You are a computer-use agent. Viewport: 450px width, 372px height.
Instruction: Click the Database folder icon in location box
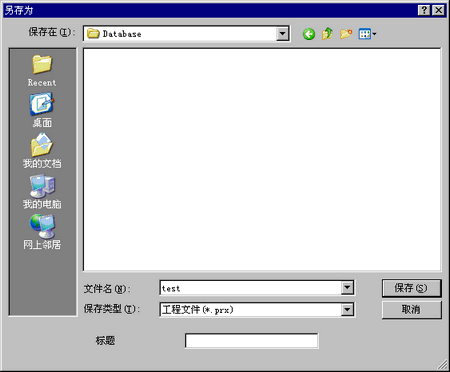(93, 33)
